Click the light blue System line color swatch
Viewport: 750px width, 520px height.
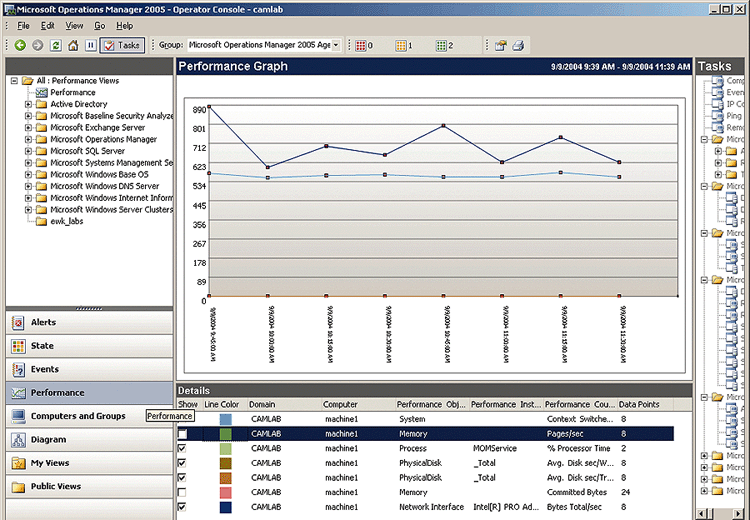[225, 420]
